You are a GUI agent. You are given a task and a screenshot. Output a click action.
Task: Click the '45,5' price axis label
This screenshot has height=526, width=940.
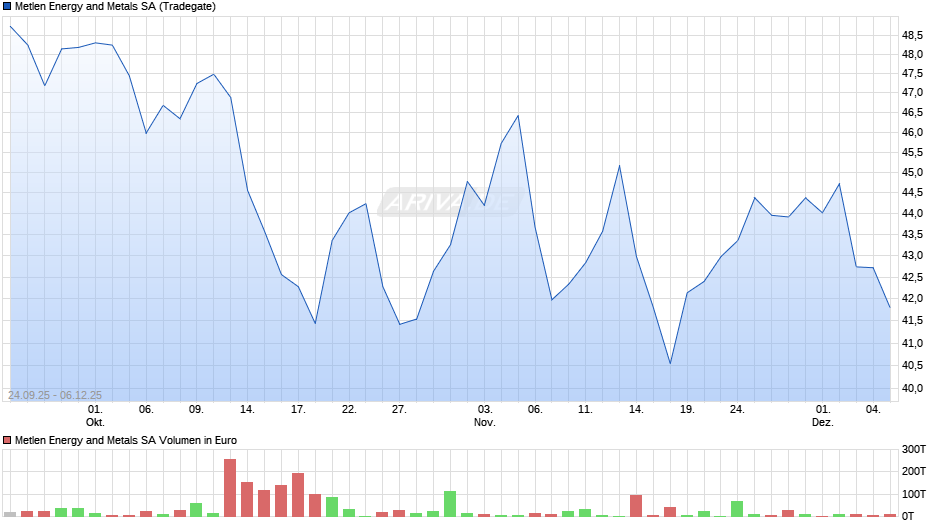pos(912,153)
